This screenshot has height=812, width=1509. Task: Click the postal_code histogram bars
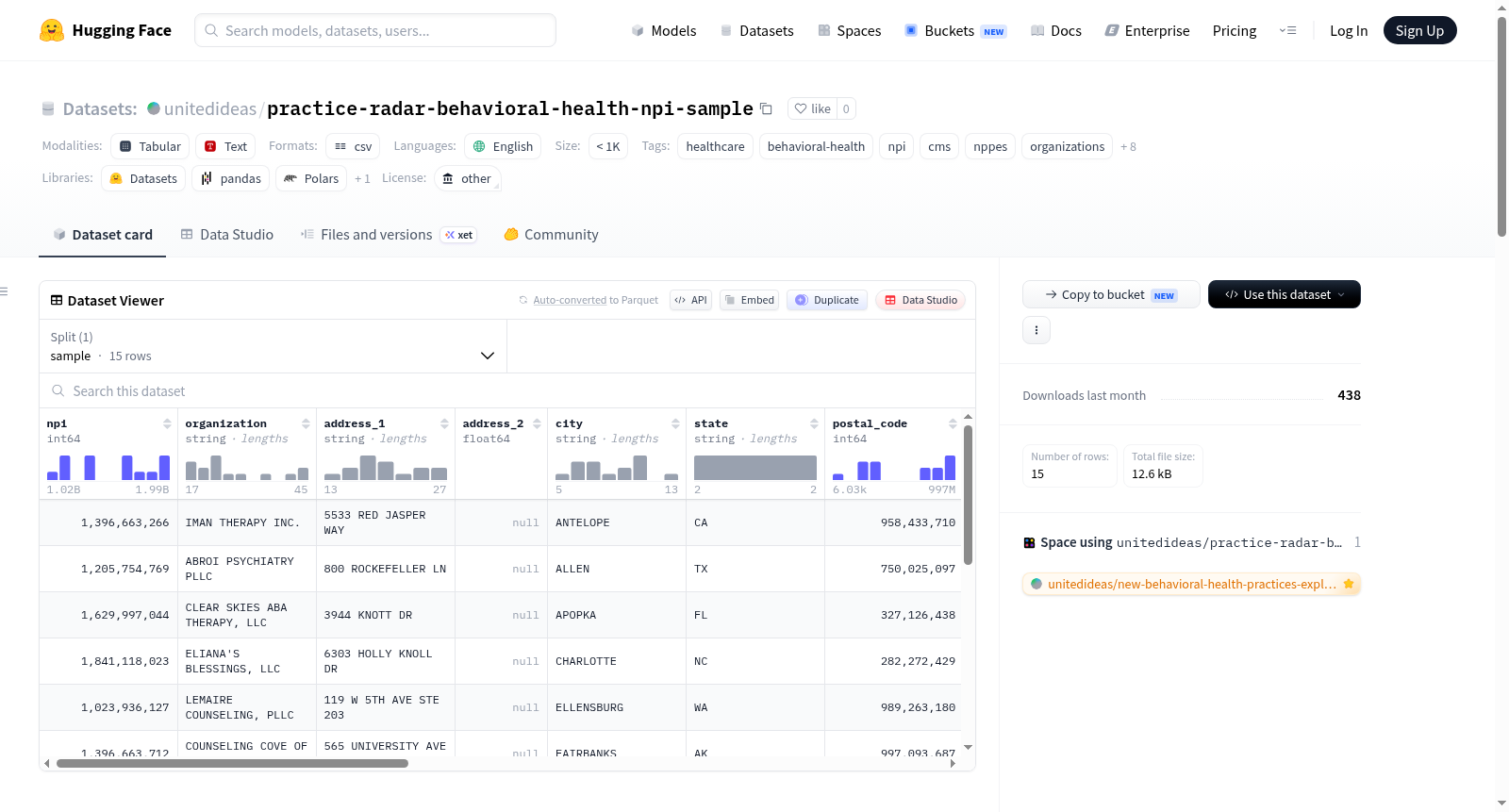click(x=894, y=468)
